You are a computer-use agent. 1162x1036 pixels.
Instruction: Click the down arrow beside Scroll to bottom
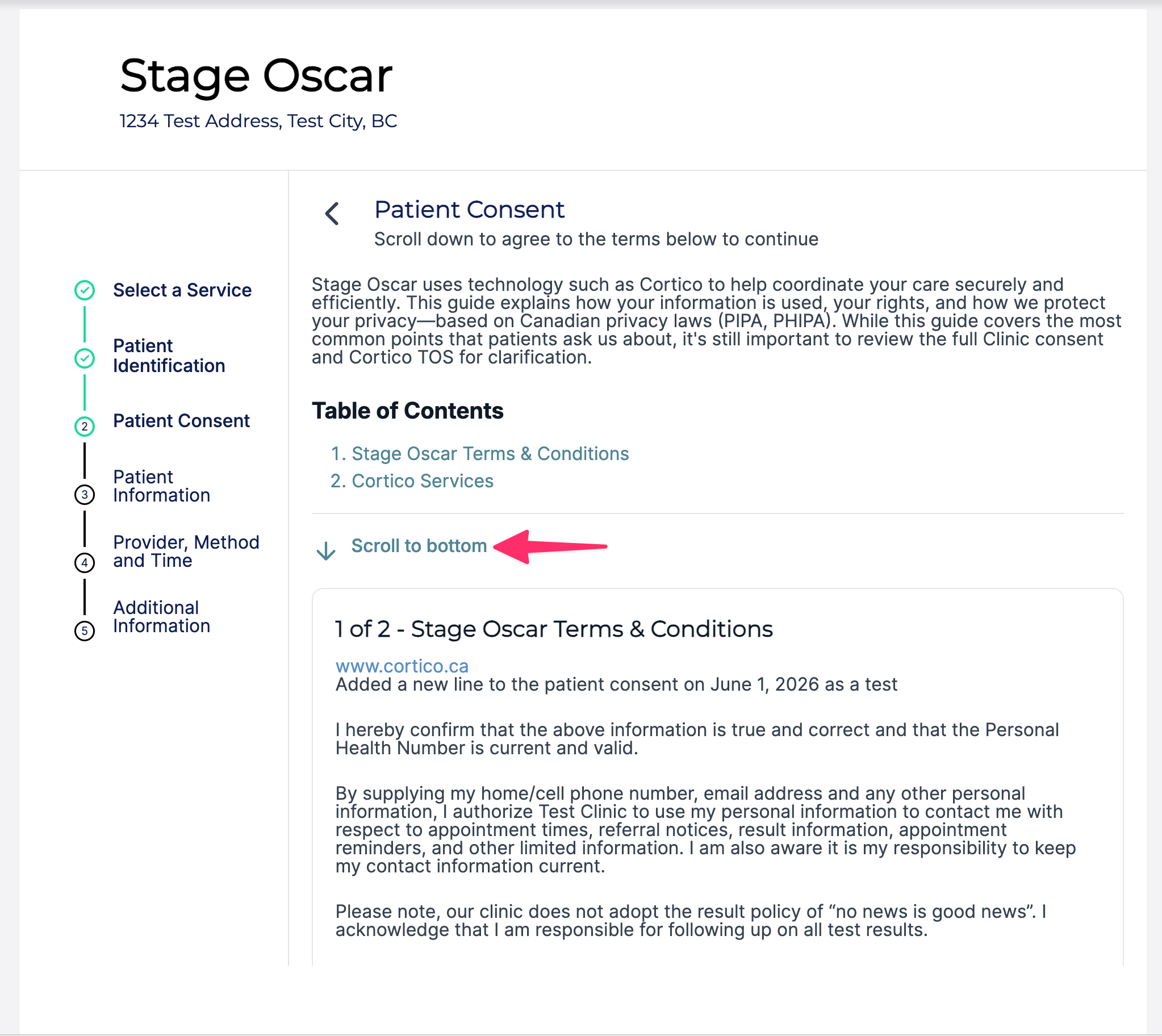tap(326, 550)
